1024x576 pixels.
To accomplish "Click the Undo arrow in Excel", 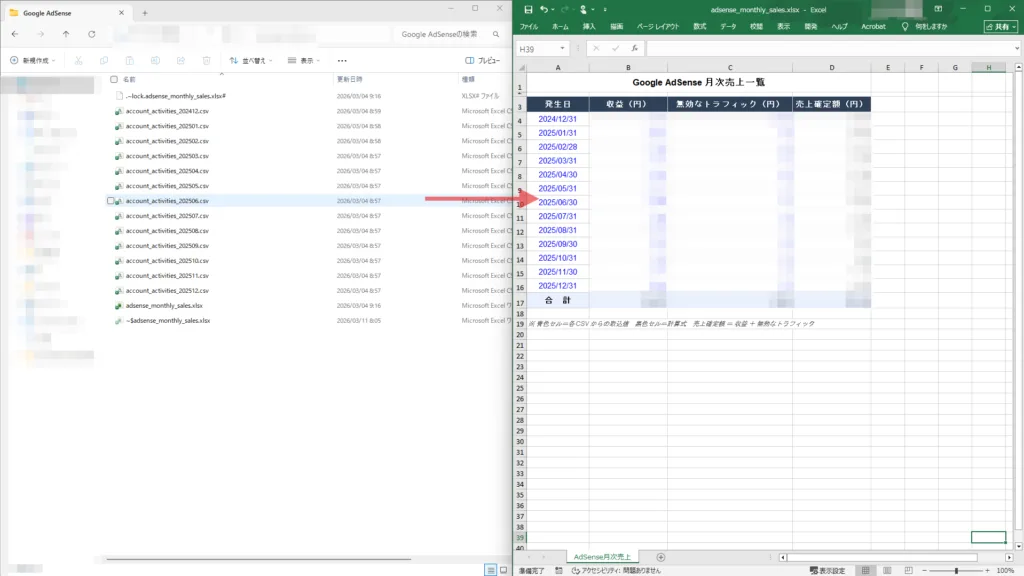I will [x=543, y=9].
